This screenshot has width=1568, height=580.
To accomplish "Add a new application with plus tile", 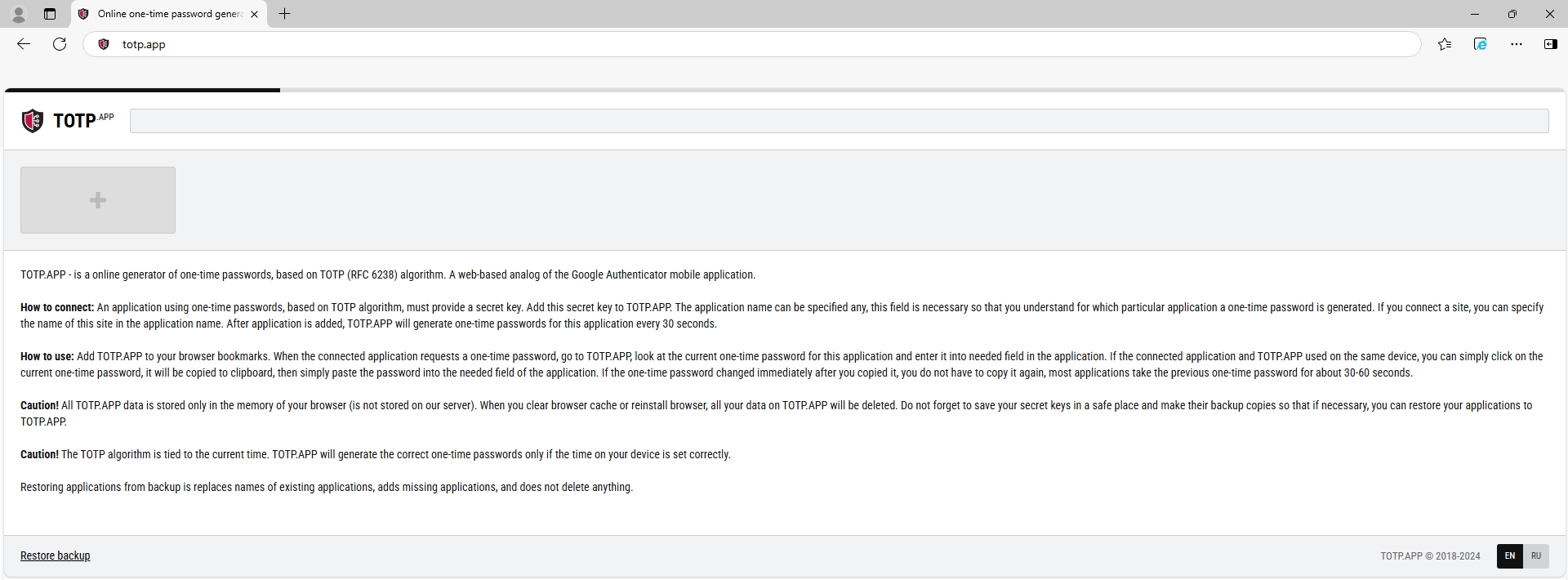I will click(x=98, y=200).
